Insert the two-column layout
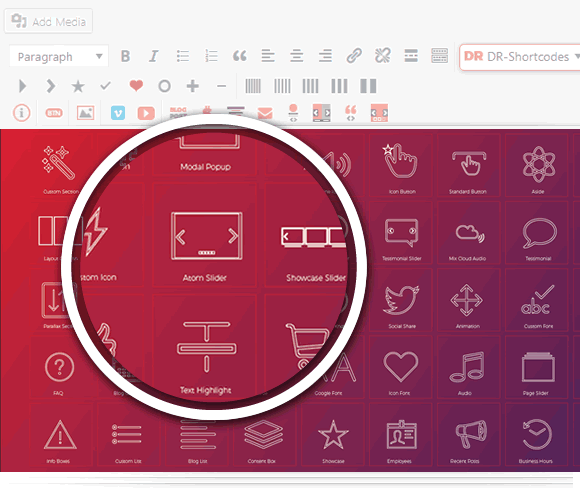 [x=368, y=86]
